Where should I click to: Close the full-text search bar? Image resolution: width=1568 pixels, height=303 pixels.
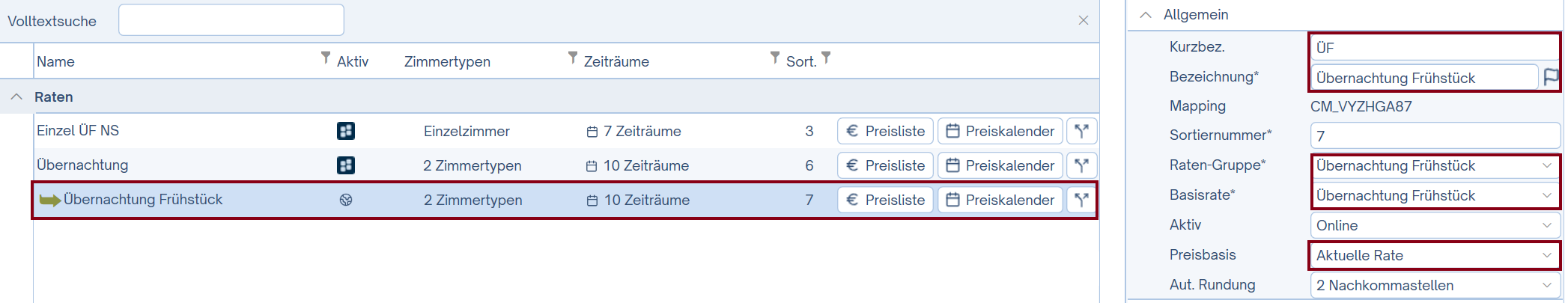point(1083,20)
